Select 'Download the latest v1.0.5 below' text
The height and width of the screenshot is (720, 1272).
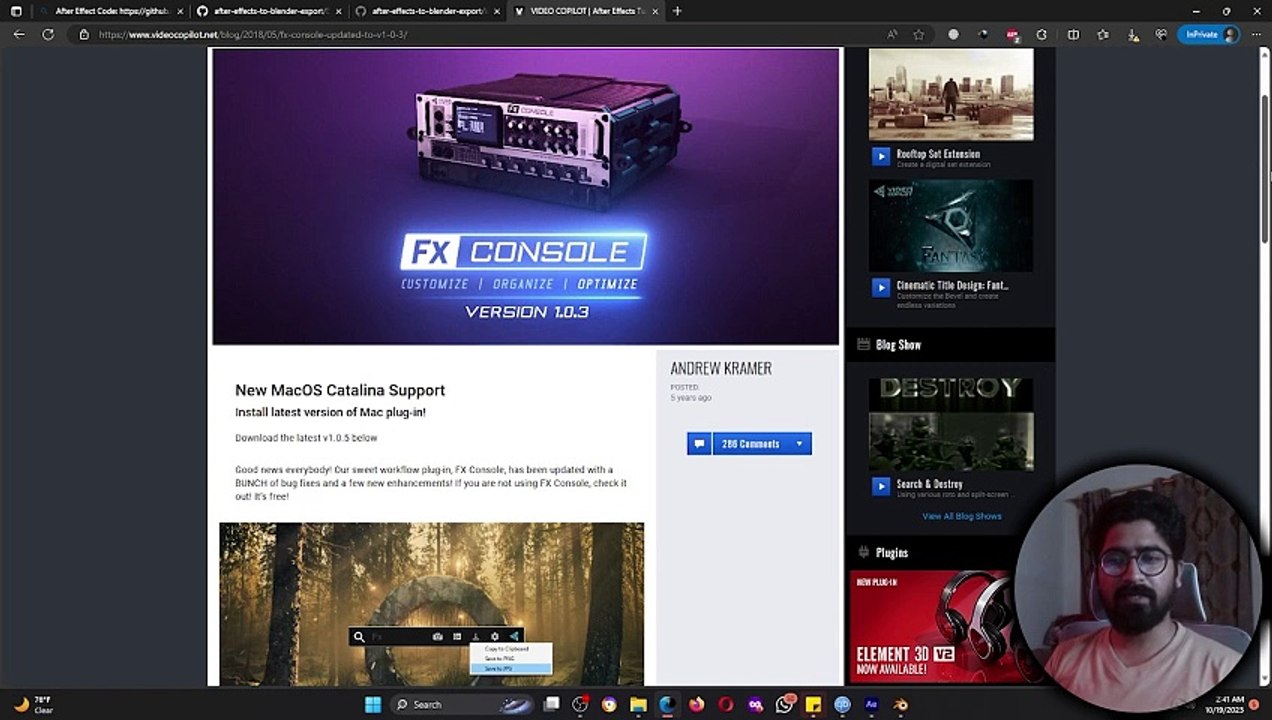point(306,438)
